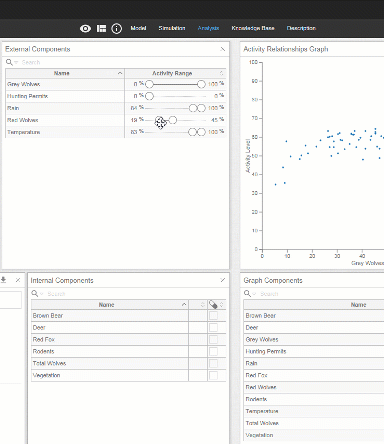The width and height of the screenshot is (384, 444).
Task: Focus the Graph Components search field
Action: point(321,294)
